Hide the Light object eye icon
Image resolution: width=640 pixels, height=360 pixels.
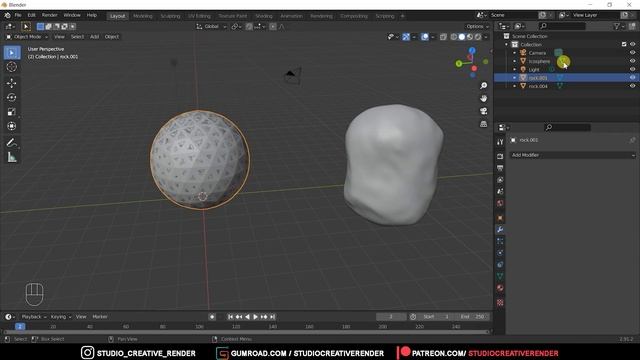click(x=632, y=69)
